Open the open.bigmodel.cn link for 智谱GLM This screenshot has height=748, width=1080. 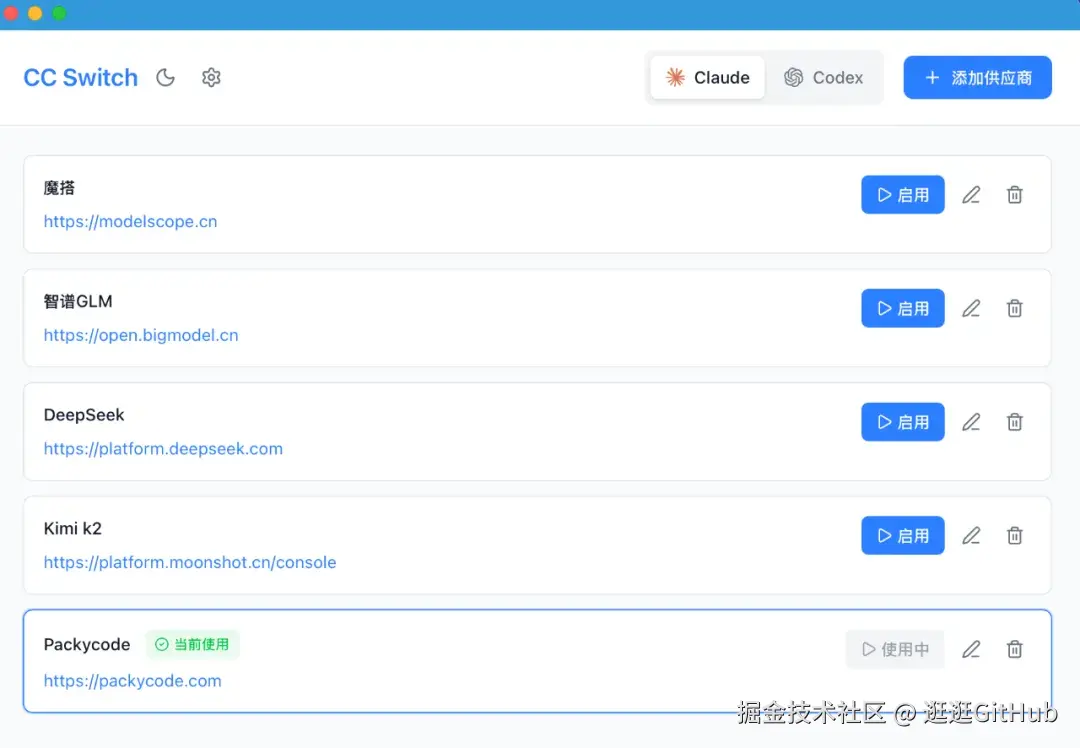(x=140, y=335)
